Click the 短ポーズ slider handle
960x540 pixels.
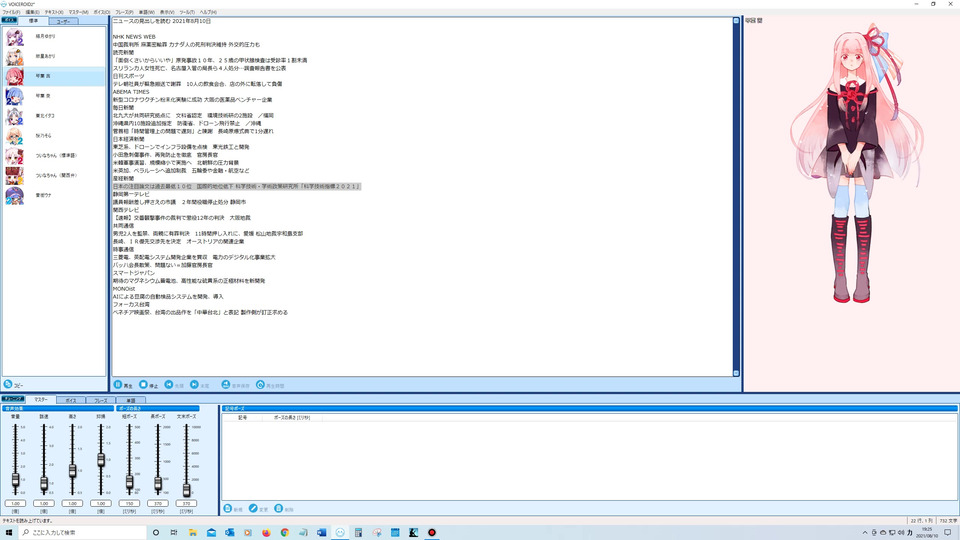pyautogui.click(x=129, y=483)
